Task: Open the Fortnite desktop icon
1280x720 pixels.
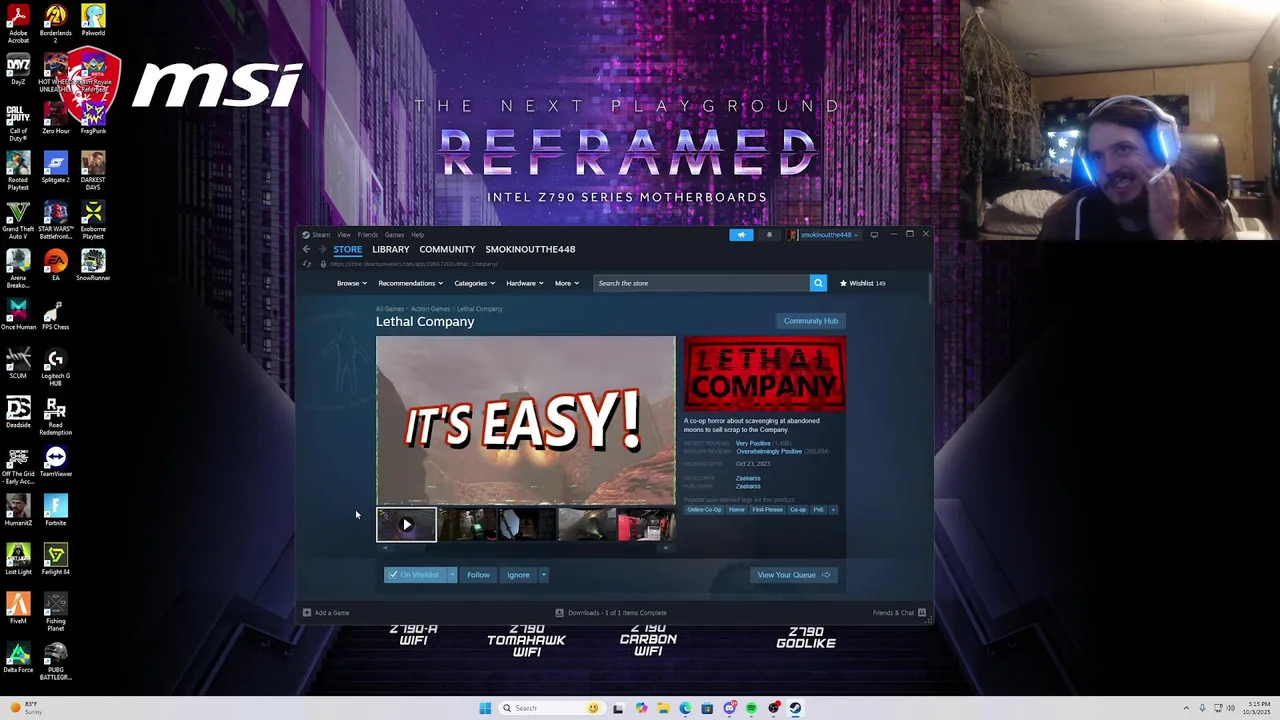Action: pos(56,510)
